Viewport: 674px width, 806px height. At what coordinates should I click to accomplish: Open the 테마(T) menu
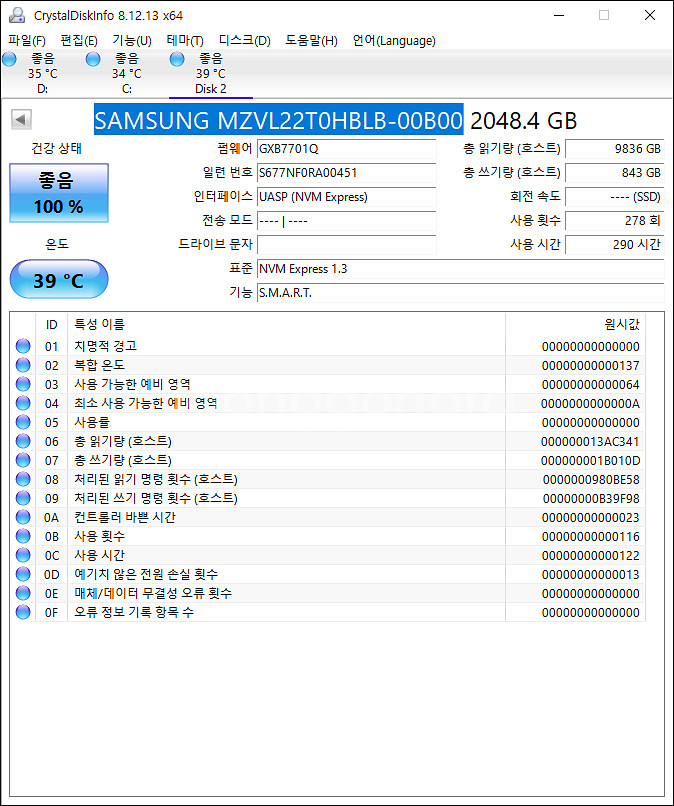[x=185, y=40]
